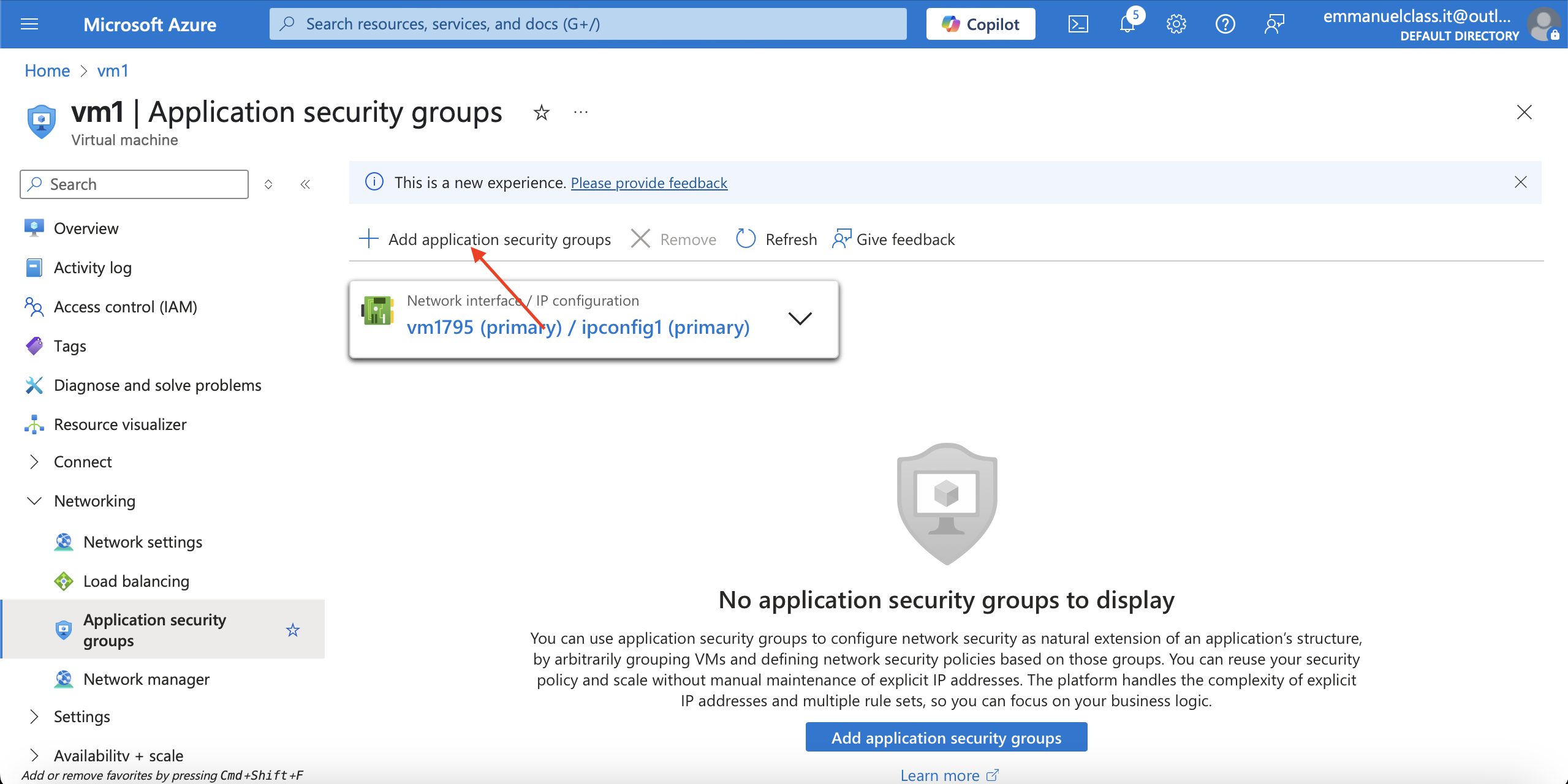
Task: Click the Refresh toolbar button
Action: [776, 239]
